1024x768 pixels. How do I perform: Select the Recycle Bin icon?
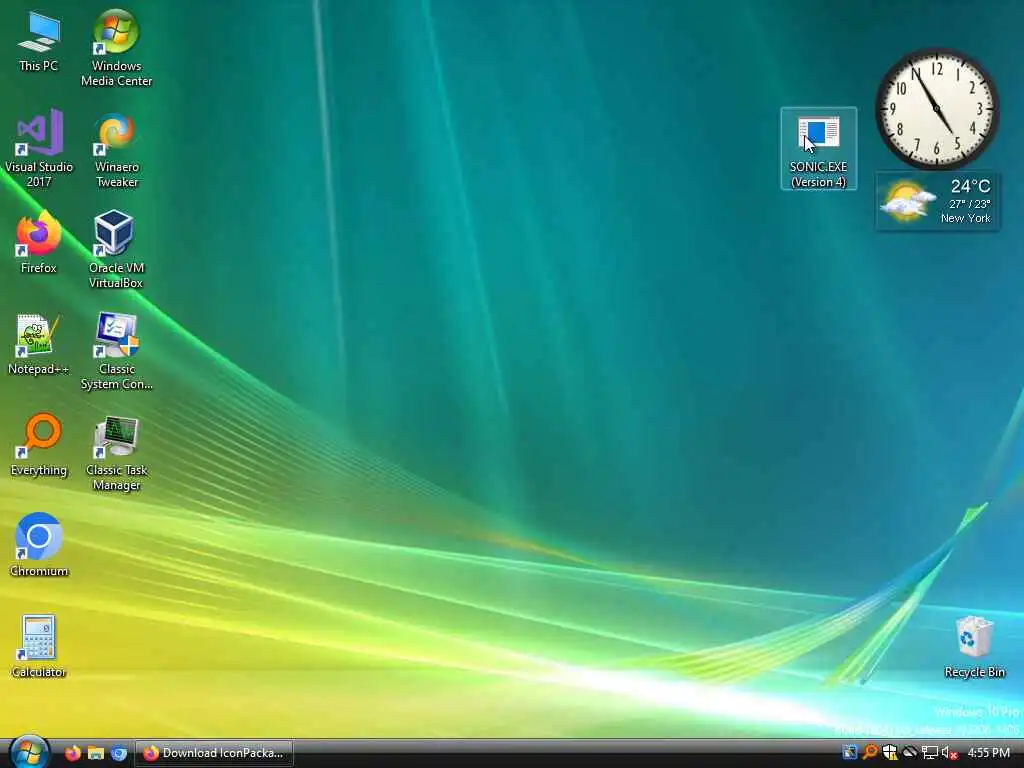tap(974, 647)
